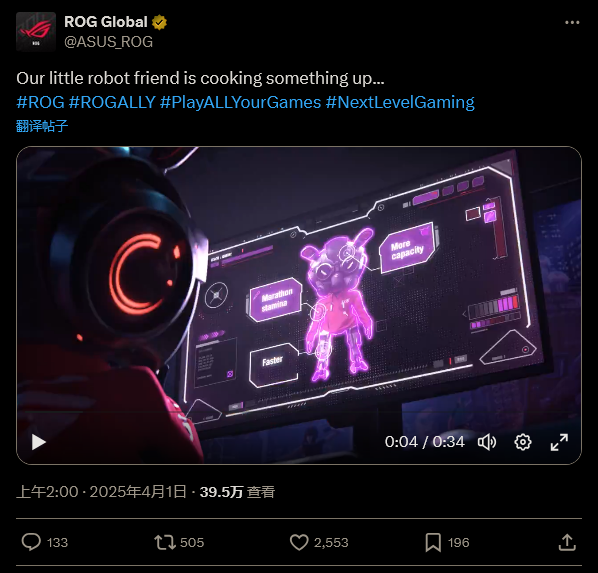Like the post with the heart icon
Viewport: 598px width, 573px height.
tap(299, 542)
